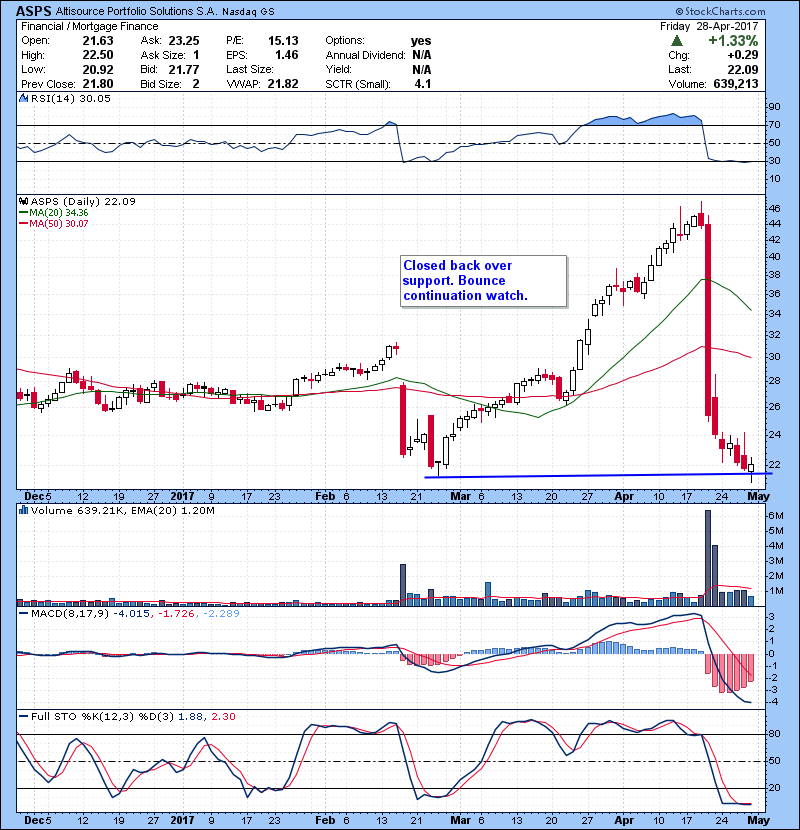Viewport: 800px width, 830px height.
Task: Click the blue horizontal support line
Action: click(x=598, y=475)
